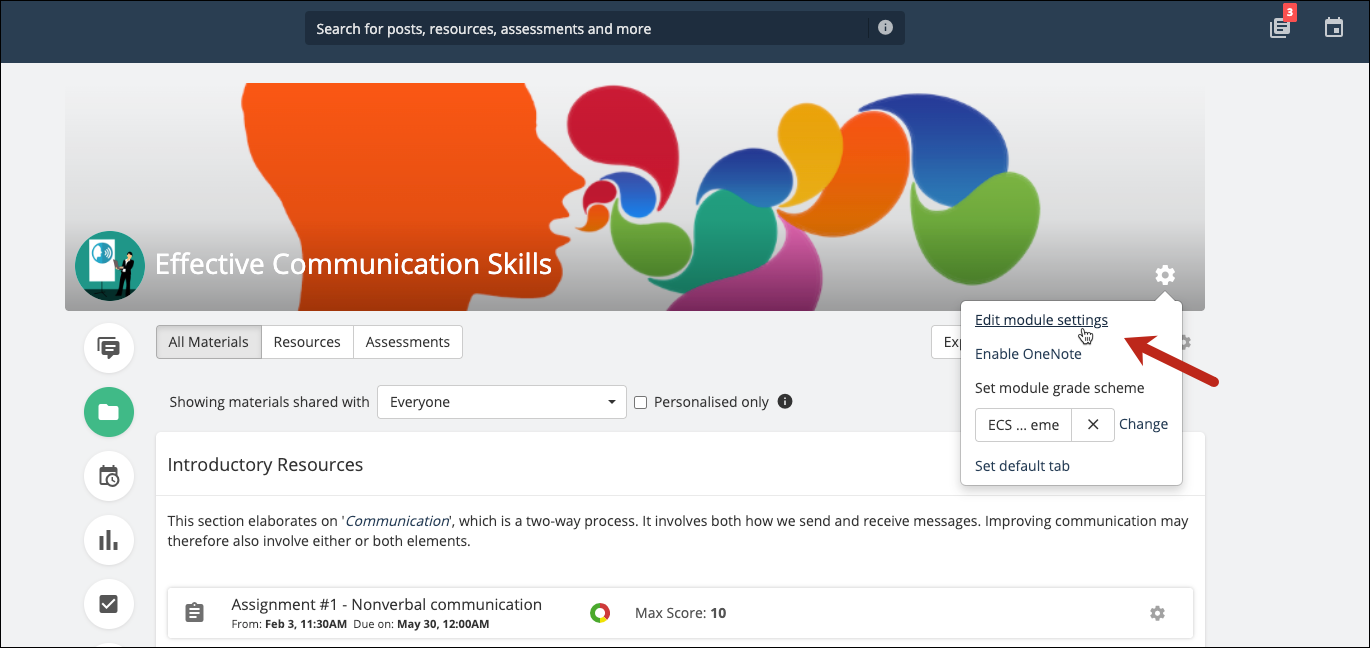Viewport: 1370px width, 648px height.
Task: Choose Enable OneNote from the menu
Action: click(x=1028, y=354)
